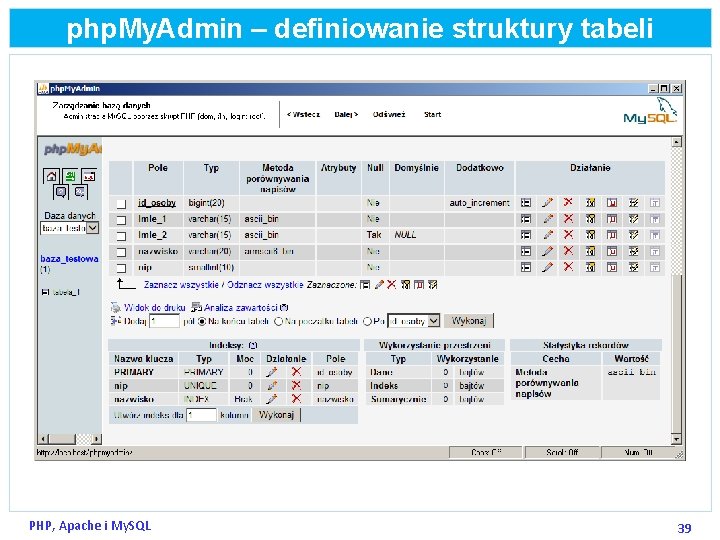Tick the Imie_1 row checkbox
The height and width of the screenshot is (540, 720).
click(121, 220)
